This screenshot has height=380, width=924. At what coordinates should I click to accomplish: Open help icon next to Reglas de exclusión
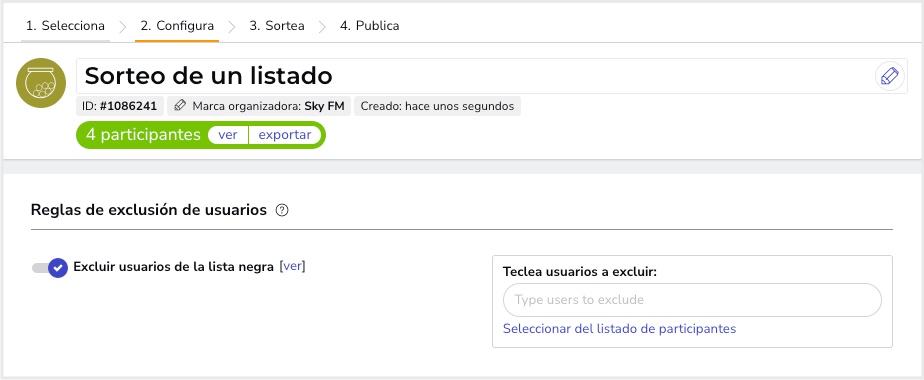click(x=282, y=210)
